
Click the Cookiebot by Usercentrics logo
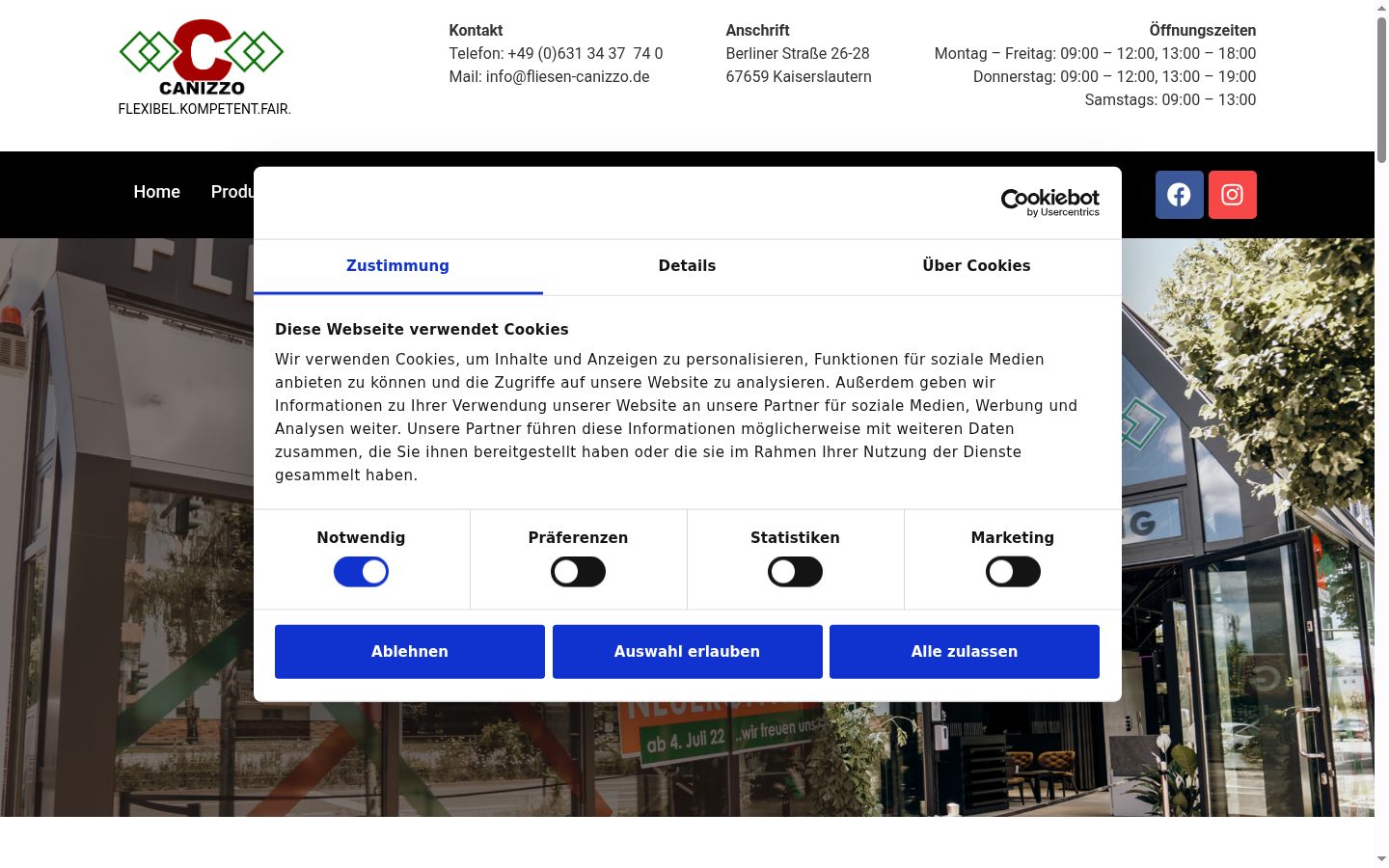(1049, 203)
